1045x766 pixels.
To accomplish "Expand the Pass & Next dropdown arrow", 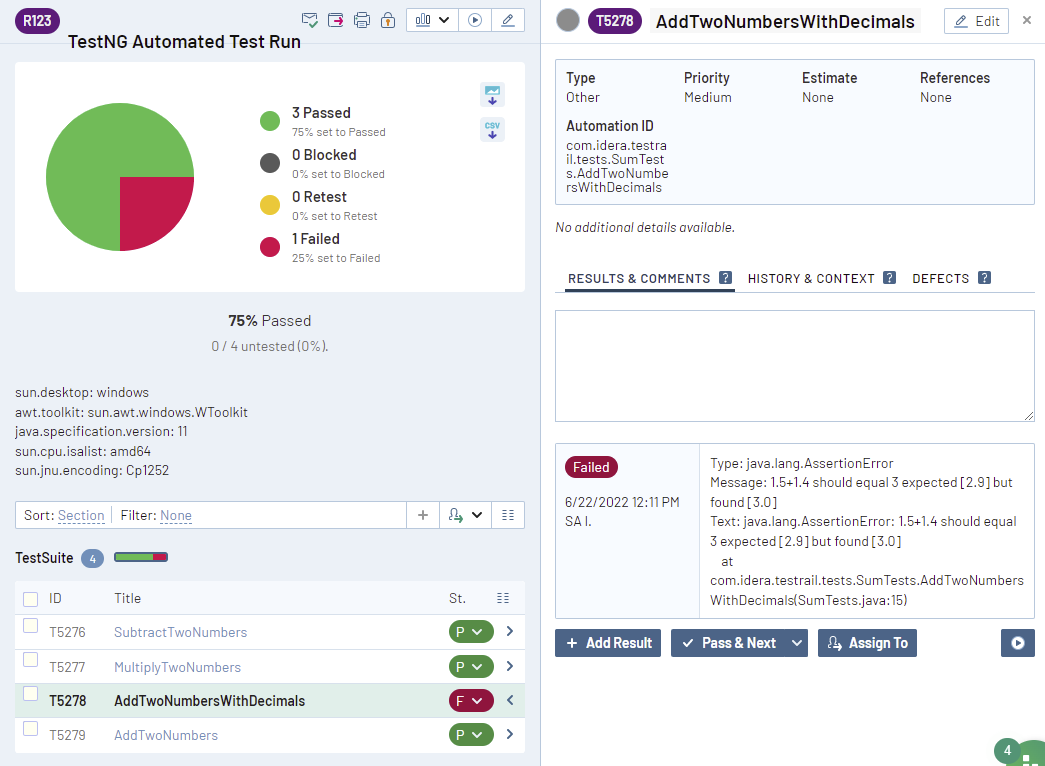I will (x=797, y=643).
